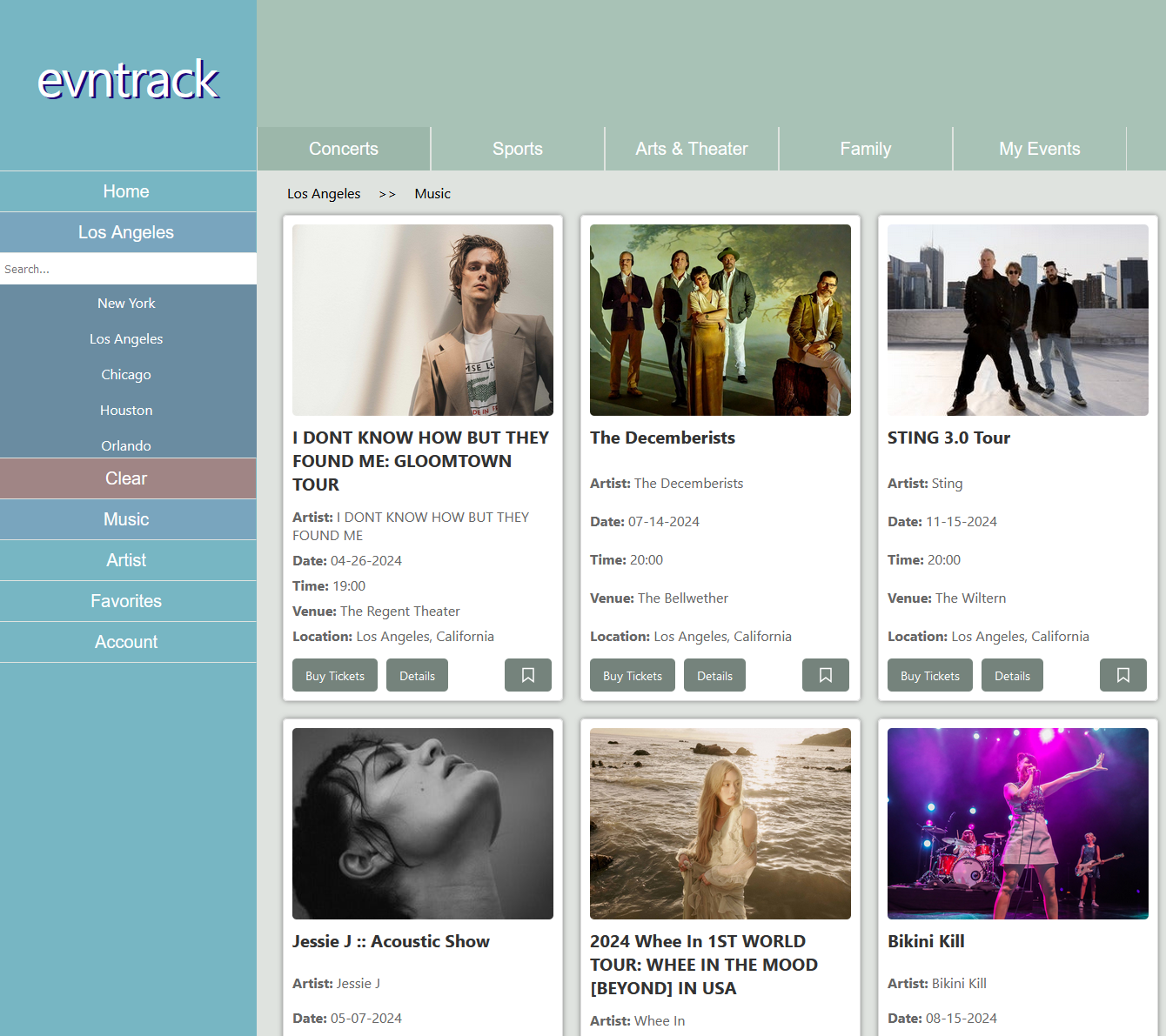This screenshot has height=1036, width=1166.
Task: Bookmark the GLOOMTOWN TOUR event
Action: point(528,675)
